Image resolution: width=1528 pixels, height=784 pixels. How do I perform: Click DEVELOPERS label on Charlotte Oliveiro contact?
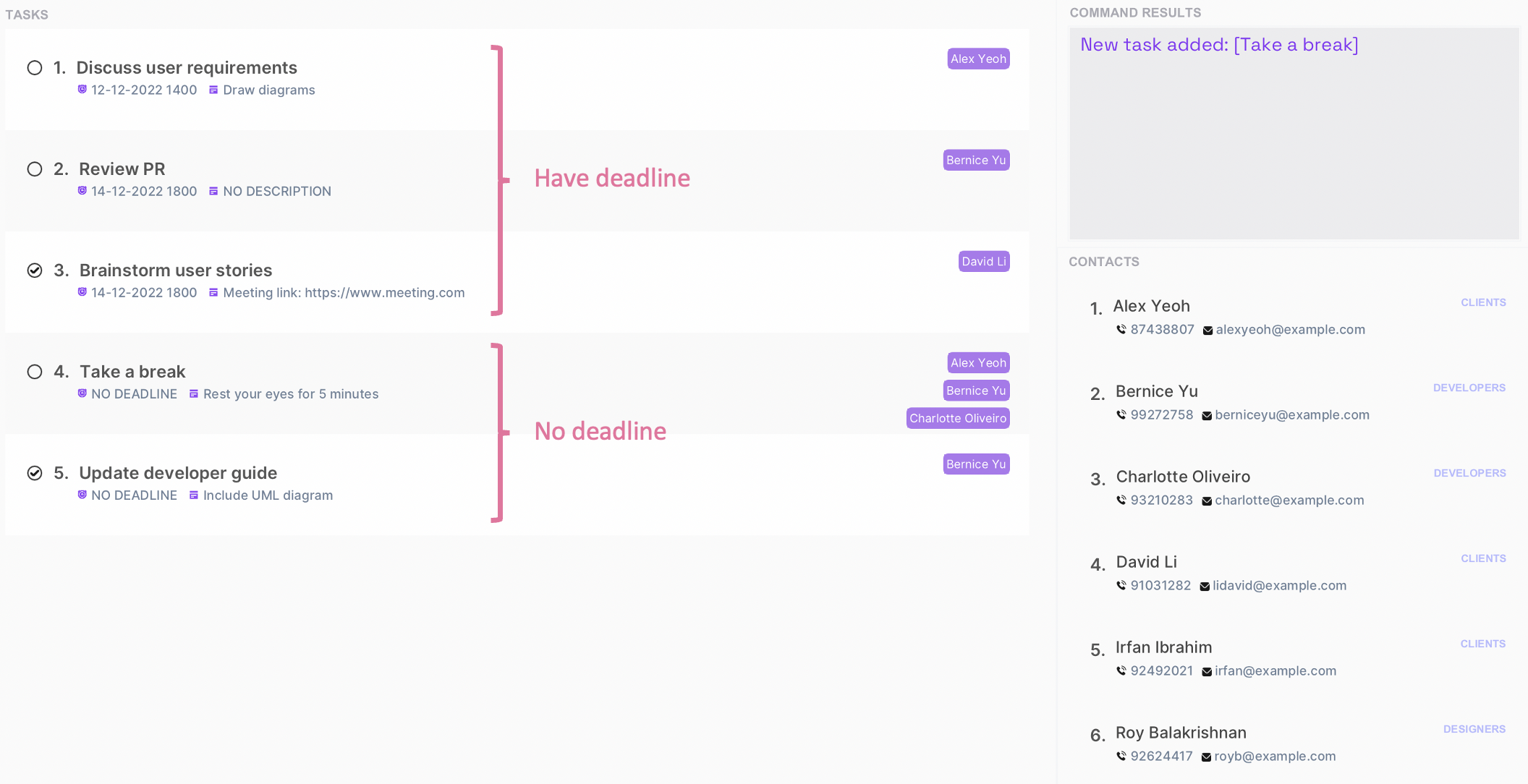[1469, 474]
